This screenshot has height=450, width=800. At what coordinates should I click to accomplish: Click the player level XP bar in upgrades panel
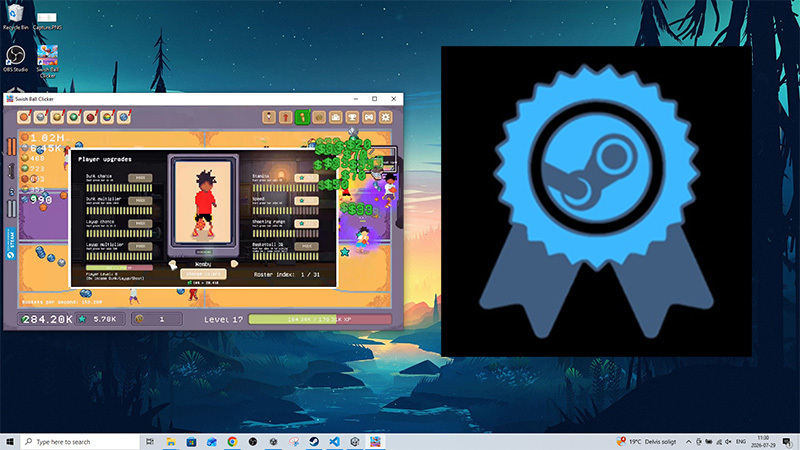(119, 267)
